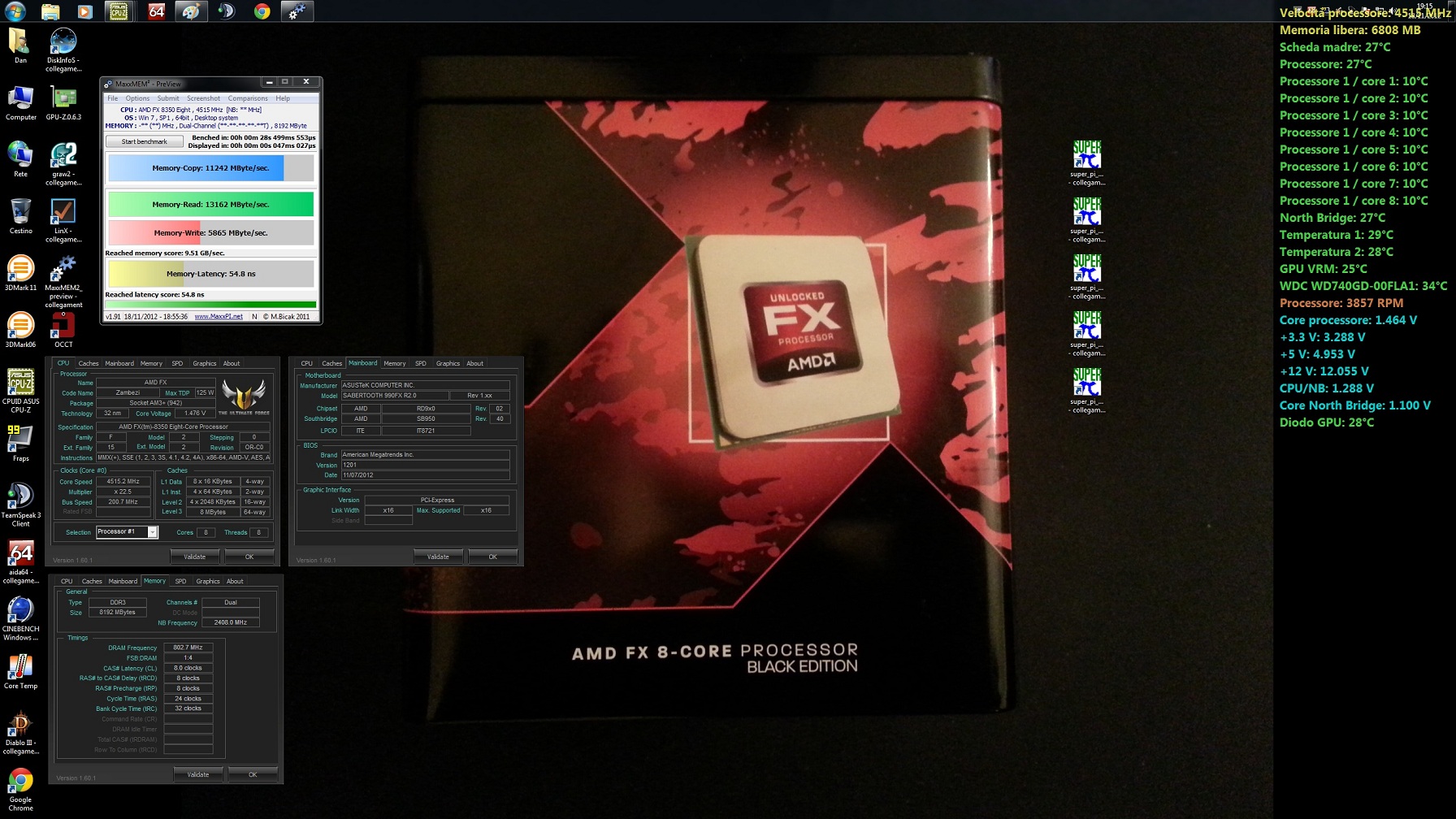The width and height of the screenshot is (1456, 819).
Task: Switch to Caches tab in CPU-Z CPU window
Action: pyautogui.click(x=89, y=363)
